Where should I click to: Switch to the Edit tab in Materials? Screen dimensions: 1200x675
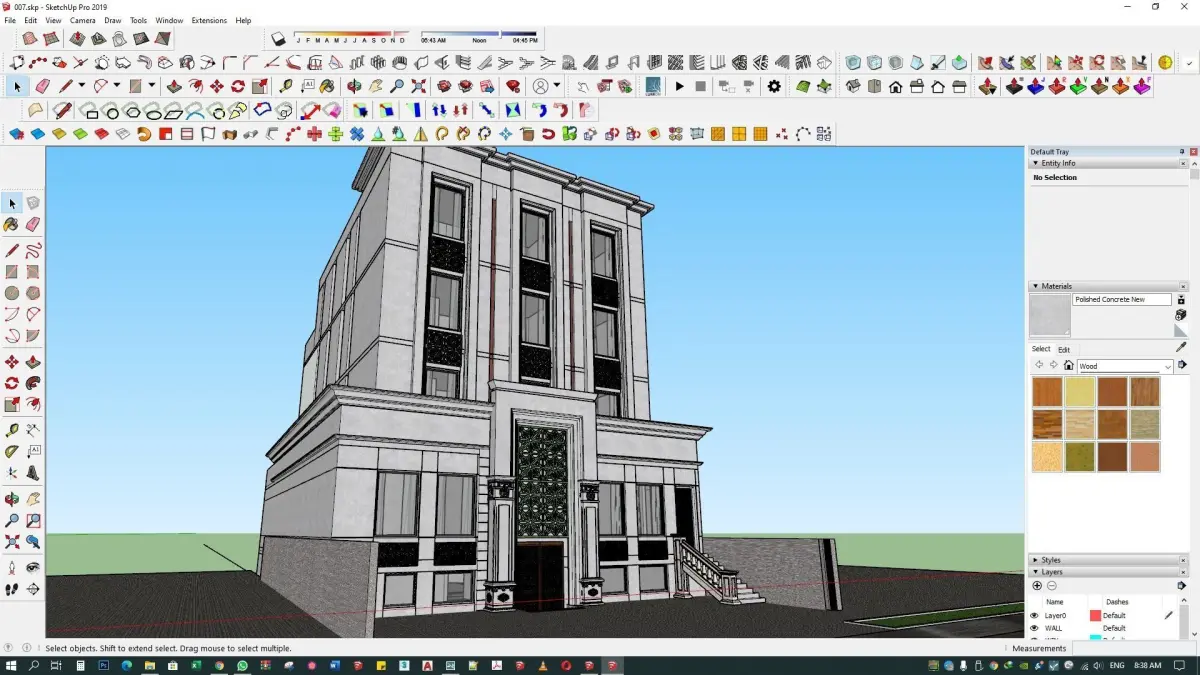(1064, 349)
